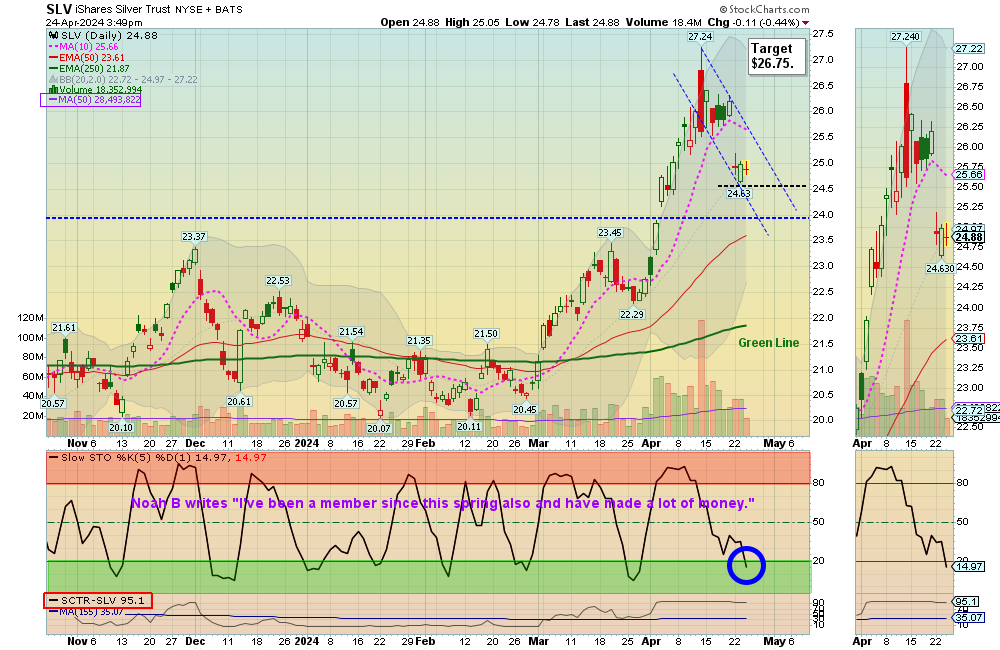
Task: Select the SLV iShares Silver Trust title
Action: click(144, 9)
